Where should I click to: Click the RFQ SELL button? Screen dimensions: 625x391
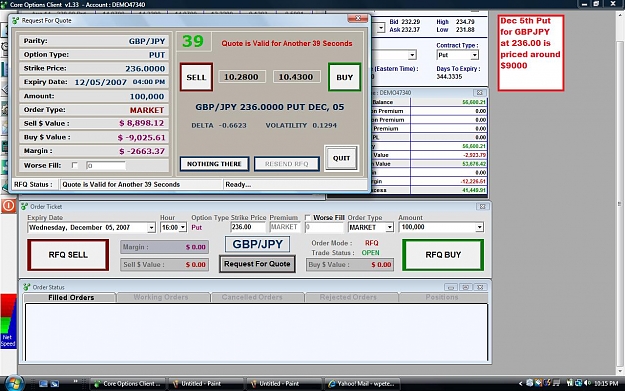[68, 255]
